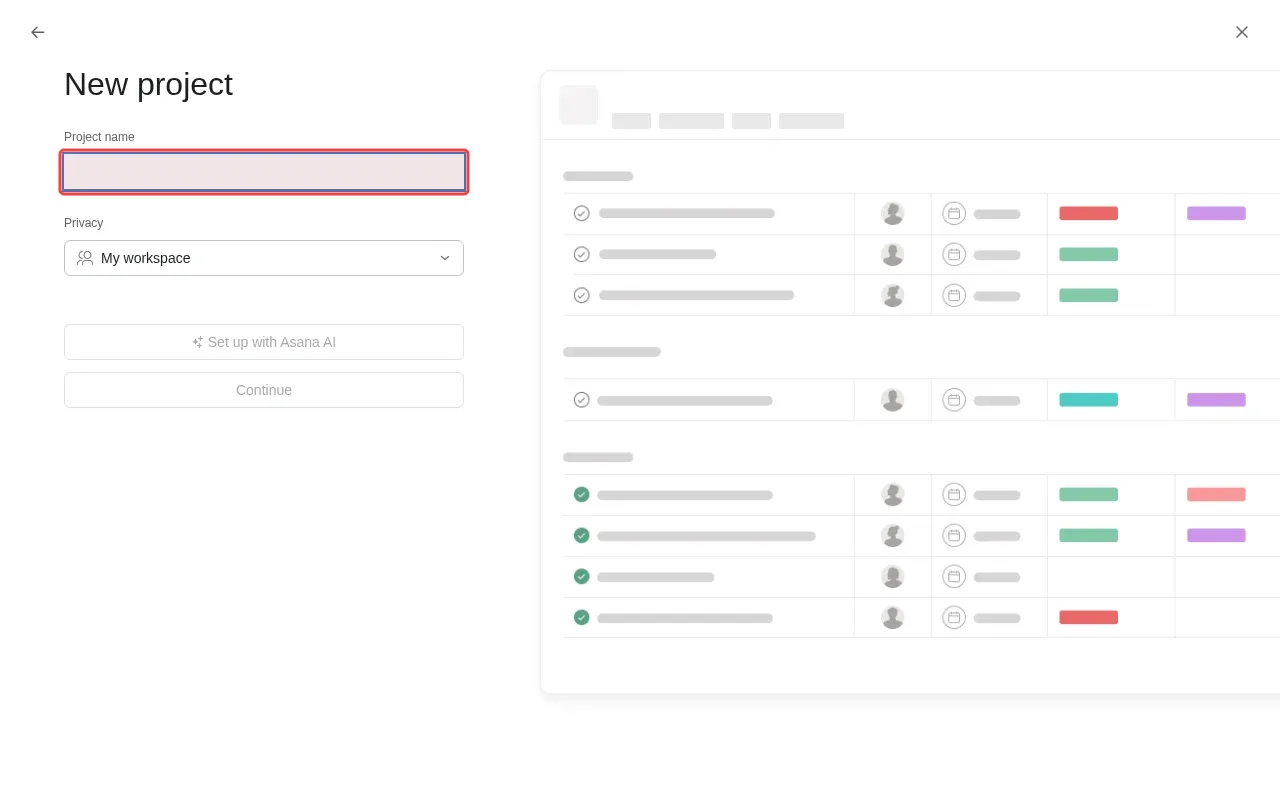Click the sparkle icon next to Asana AI

click(196, 342)
